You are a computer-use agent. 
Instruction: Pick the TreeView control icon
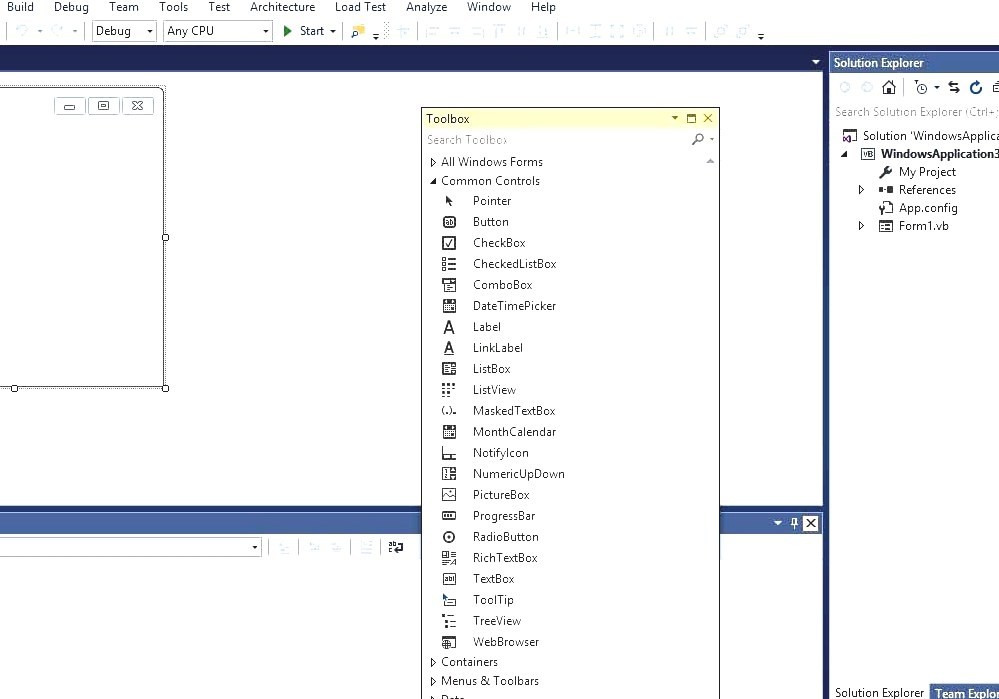(449, 621)
